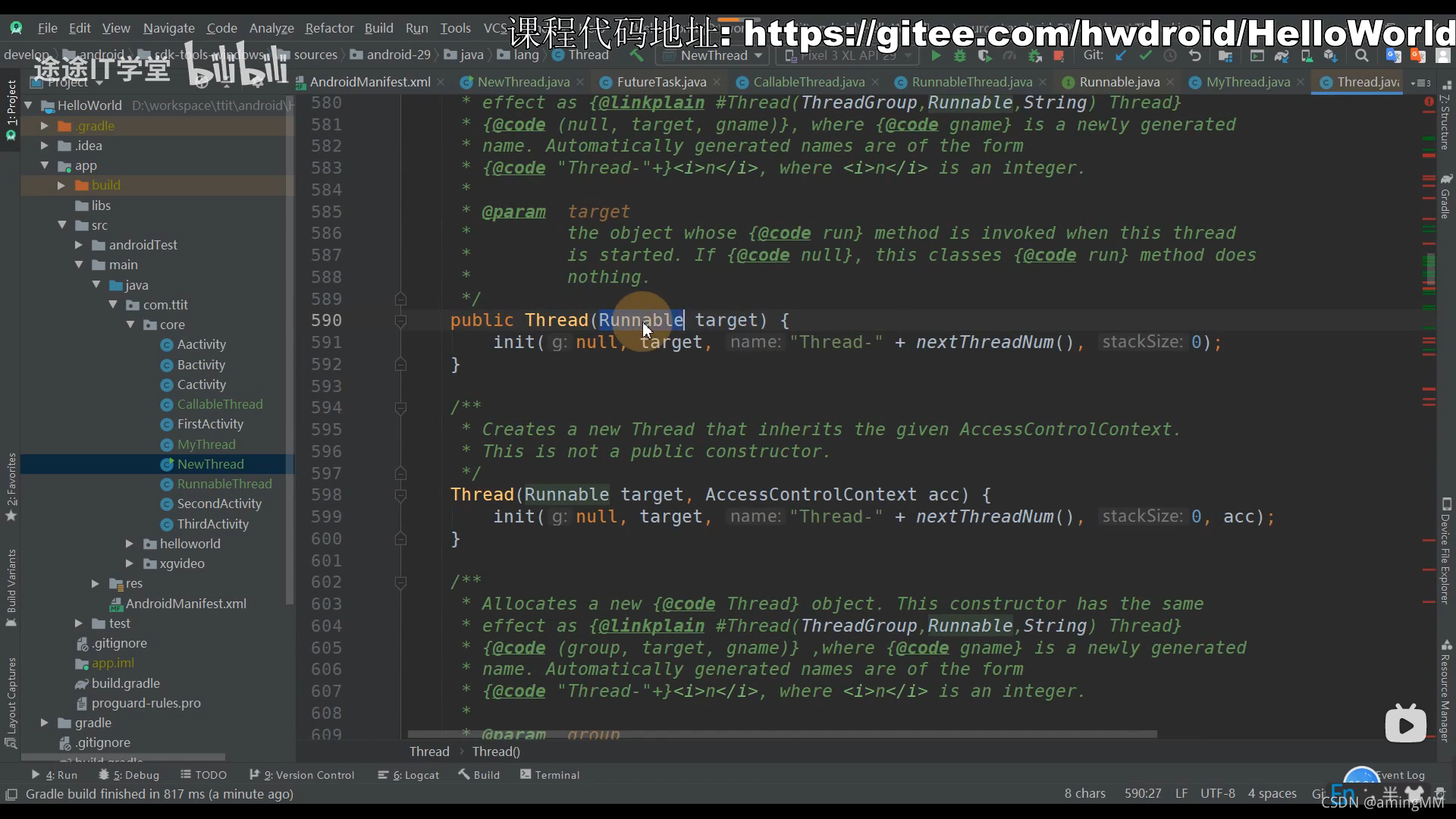Select FirstActivity in project tree
Screen dimensions: 1456x819
(210, 424)
